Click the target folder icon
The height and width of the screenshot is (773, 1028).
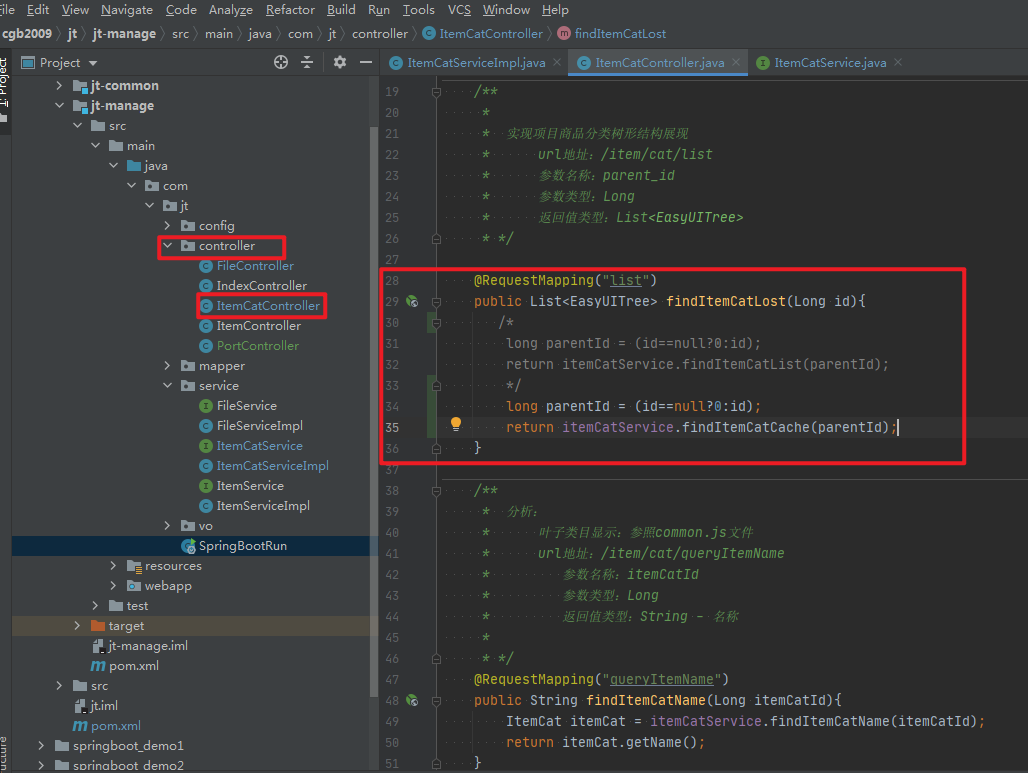[98, 625]
